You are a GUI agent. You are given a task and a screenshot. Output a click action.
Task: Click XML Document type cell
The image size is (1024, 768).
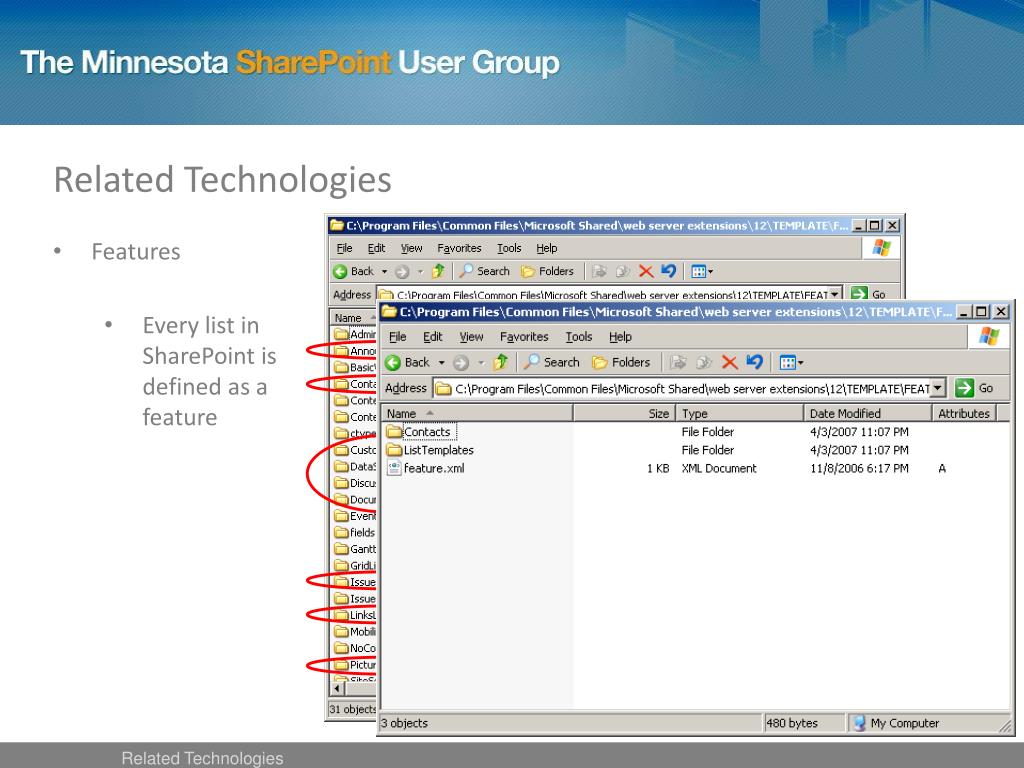coord(718,468)
